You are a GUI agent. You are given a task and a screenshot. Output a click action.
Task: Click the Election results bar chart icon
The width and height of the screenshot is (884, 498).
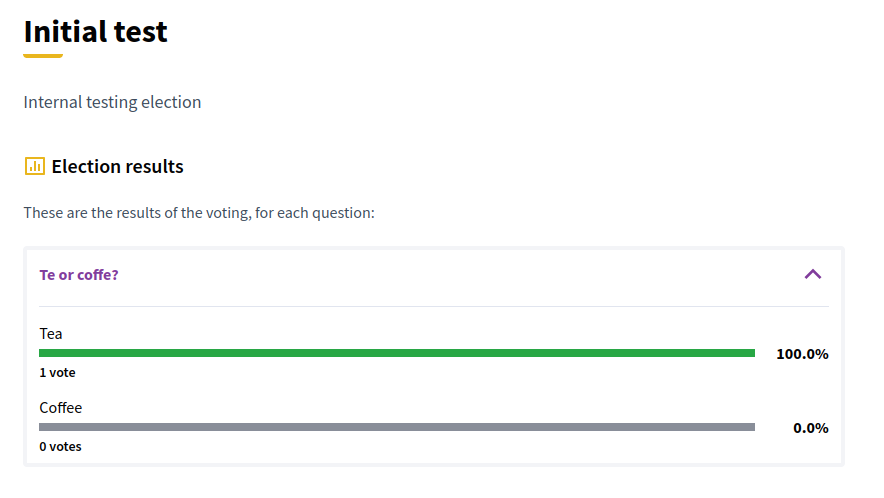coord(35,166)
